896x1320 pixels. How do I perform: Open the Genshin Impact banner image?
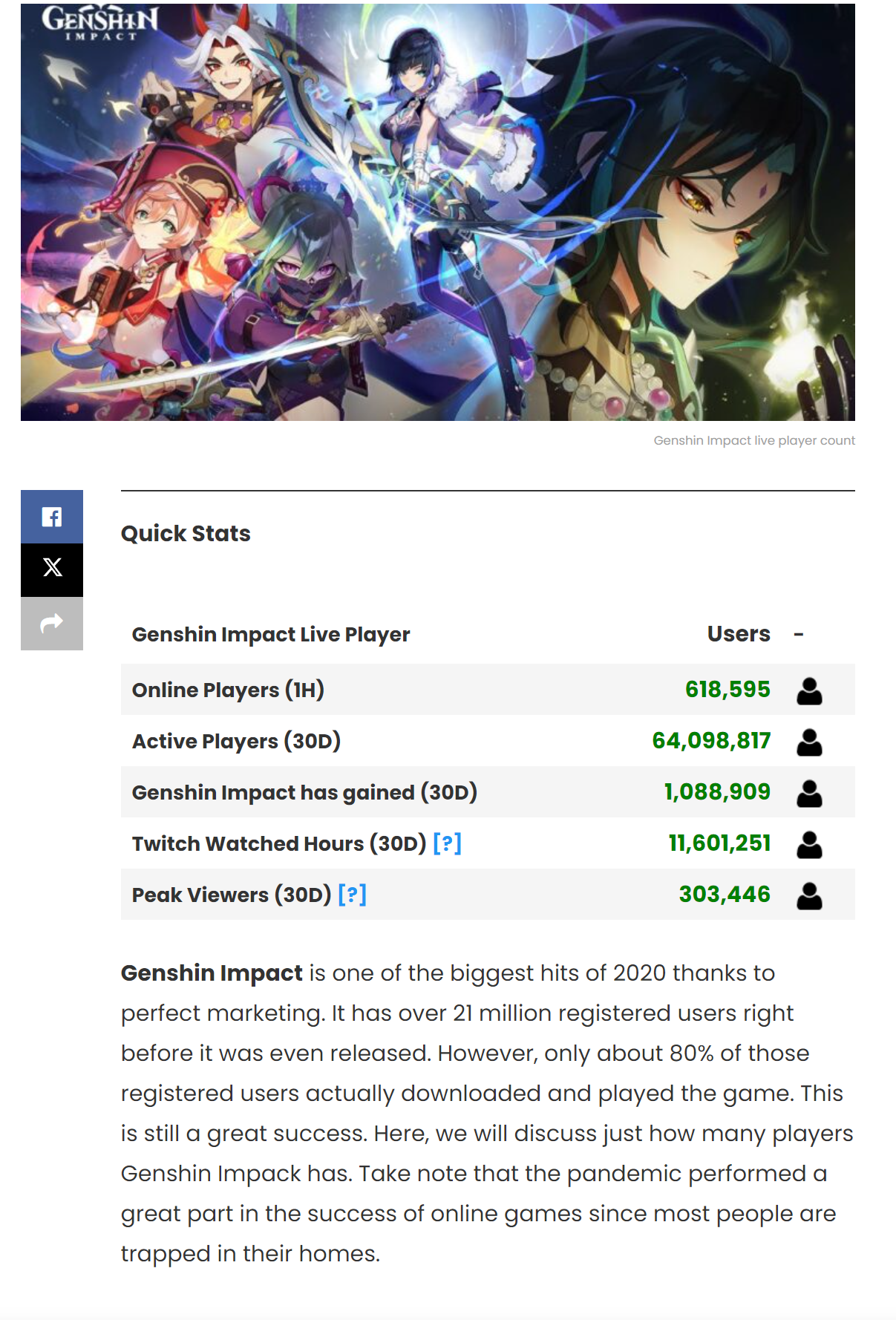pos(438,212)
